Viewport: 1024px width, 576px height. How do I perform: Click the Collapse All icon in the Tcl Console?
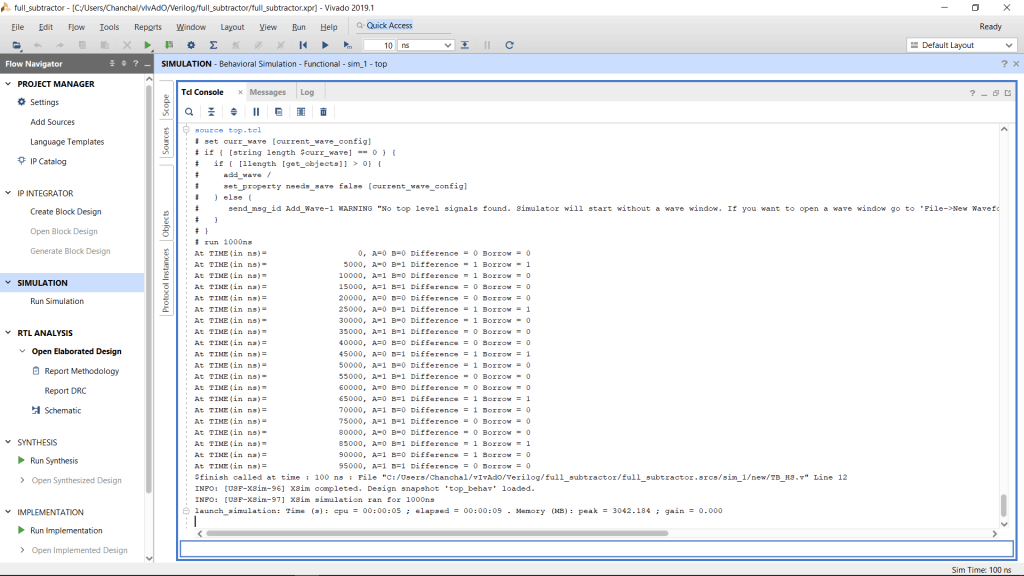click(x=211, y=112)
